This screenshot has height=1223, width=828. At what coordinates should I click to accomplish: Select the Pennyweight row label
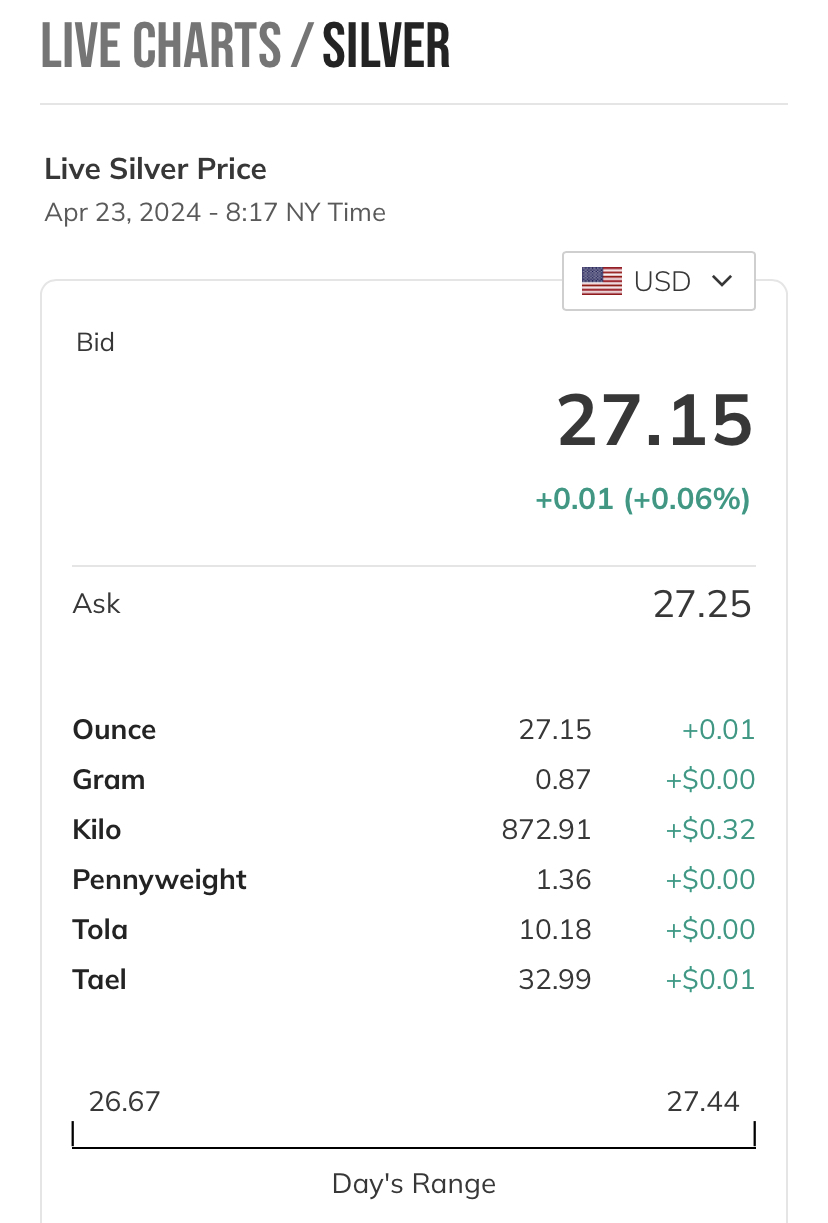tap(160, 880)
